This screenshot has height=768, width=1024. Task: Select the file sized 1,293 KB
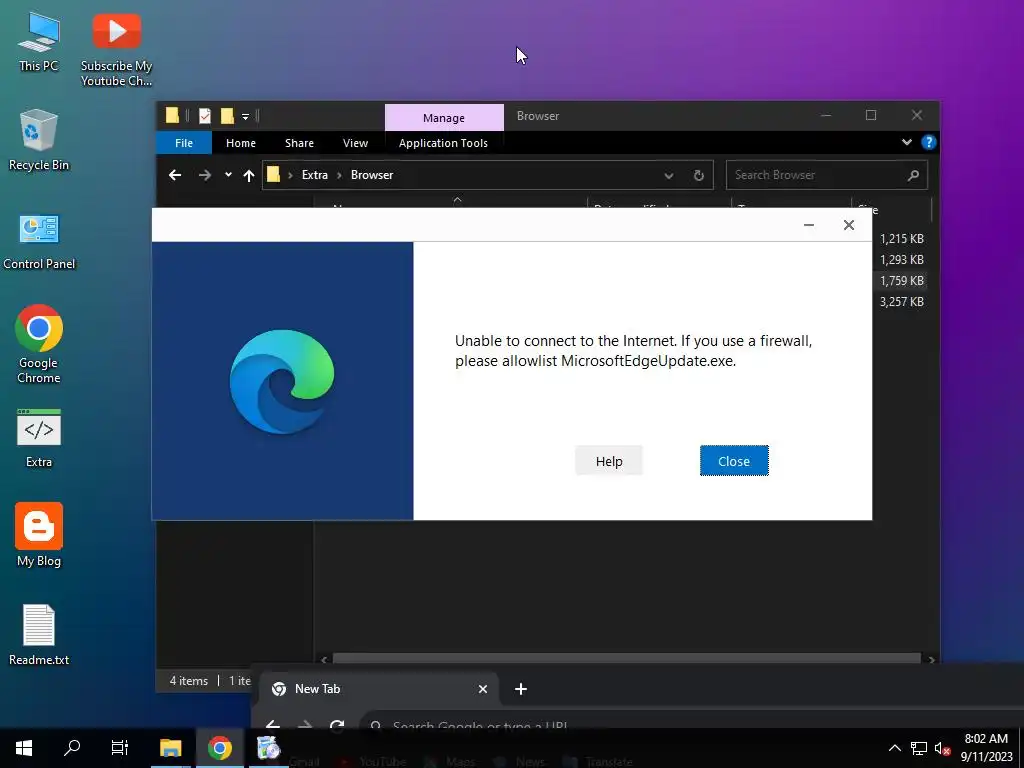(901, 260)
